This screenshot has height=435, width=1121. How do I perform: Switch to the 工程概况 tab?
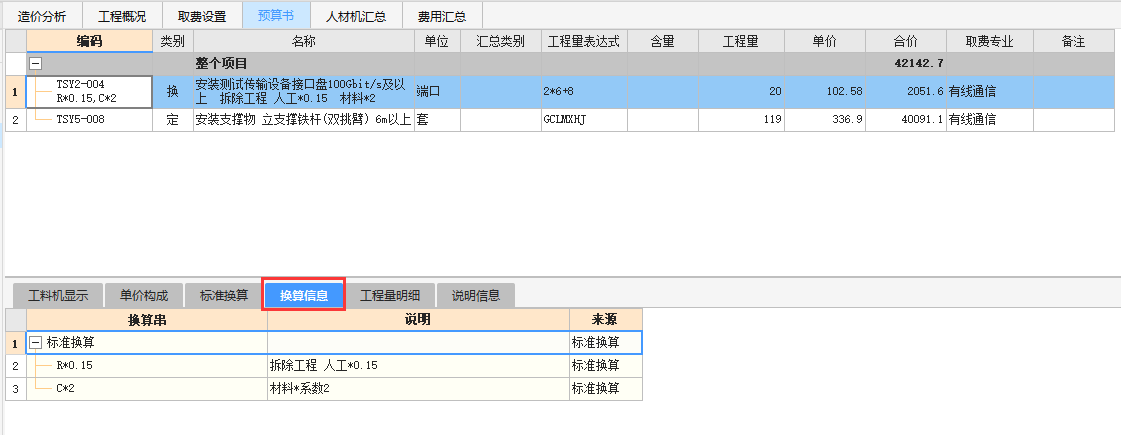click(x=121, y=16)
